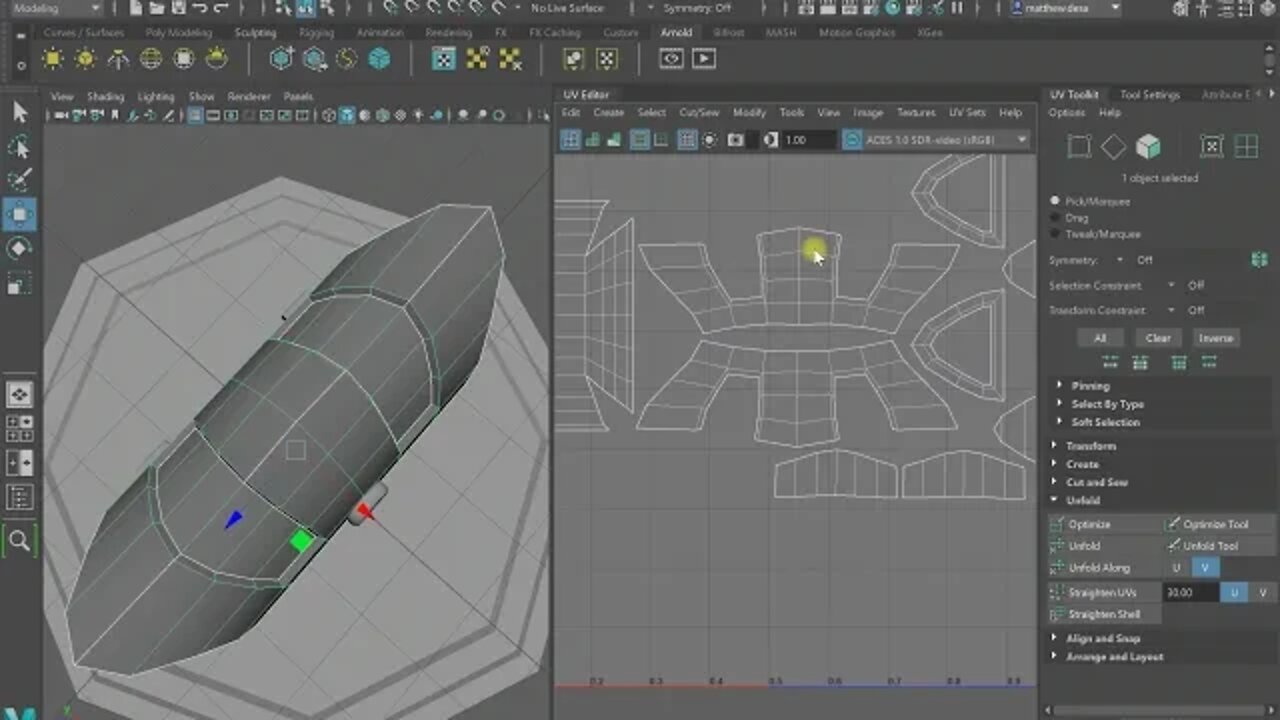Choose the Paint Selection tool
Screen dimensions: 1280x720
tap(20, 181)
